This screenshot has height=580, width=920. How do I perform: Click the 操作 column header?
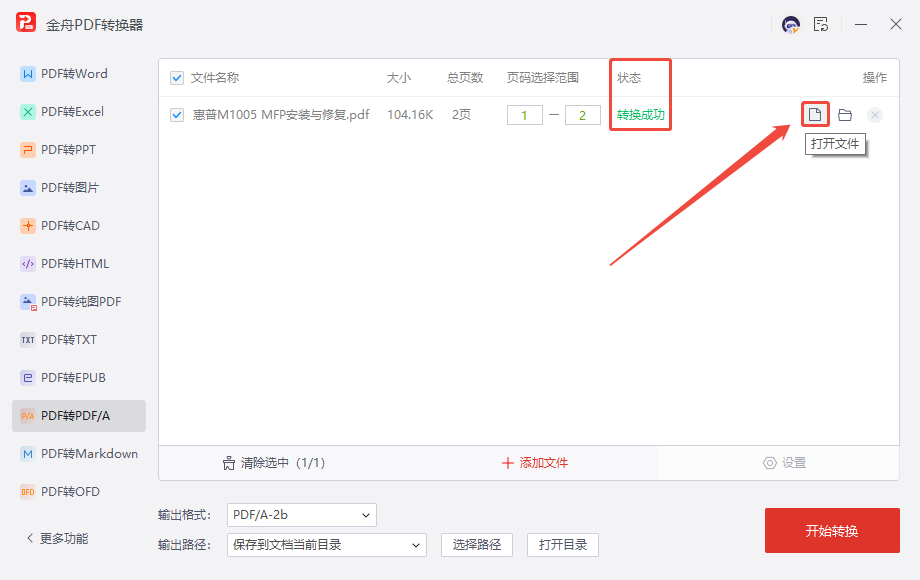click(x=875, y=78)
